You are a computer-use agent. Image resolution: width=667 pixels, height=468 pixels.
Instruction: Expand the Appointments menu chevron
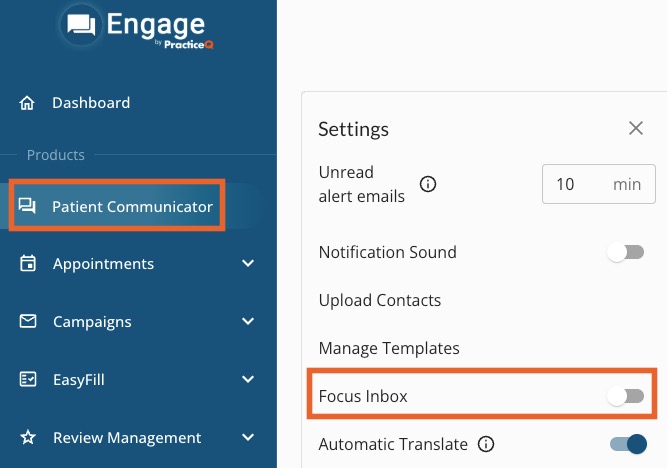click(248, 263)
